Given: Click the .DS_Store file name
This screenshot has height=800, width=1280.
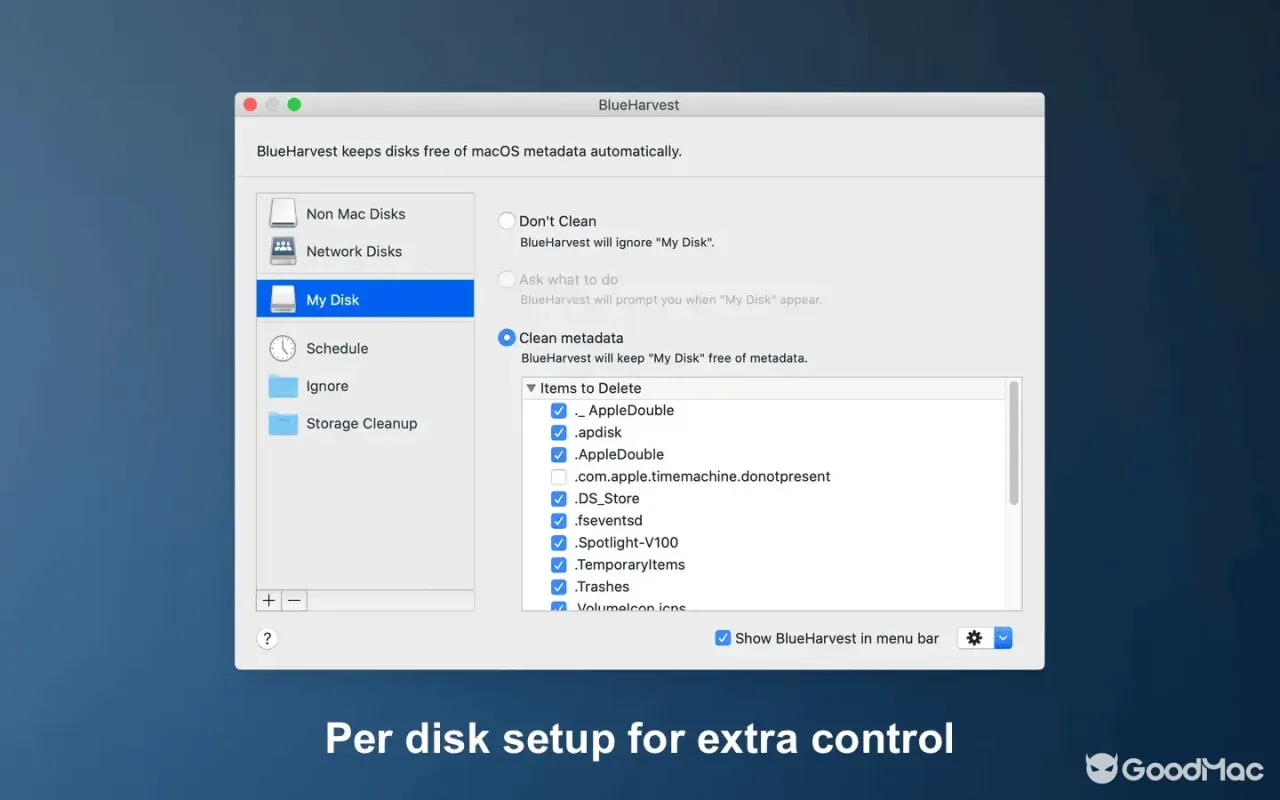Looking at the screenshot, I should coord(607,499).
